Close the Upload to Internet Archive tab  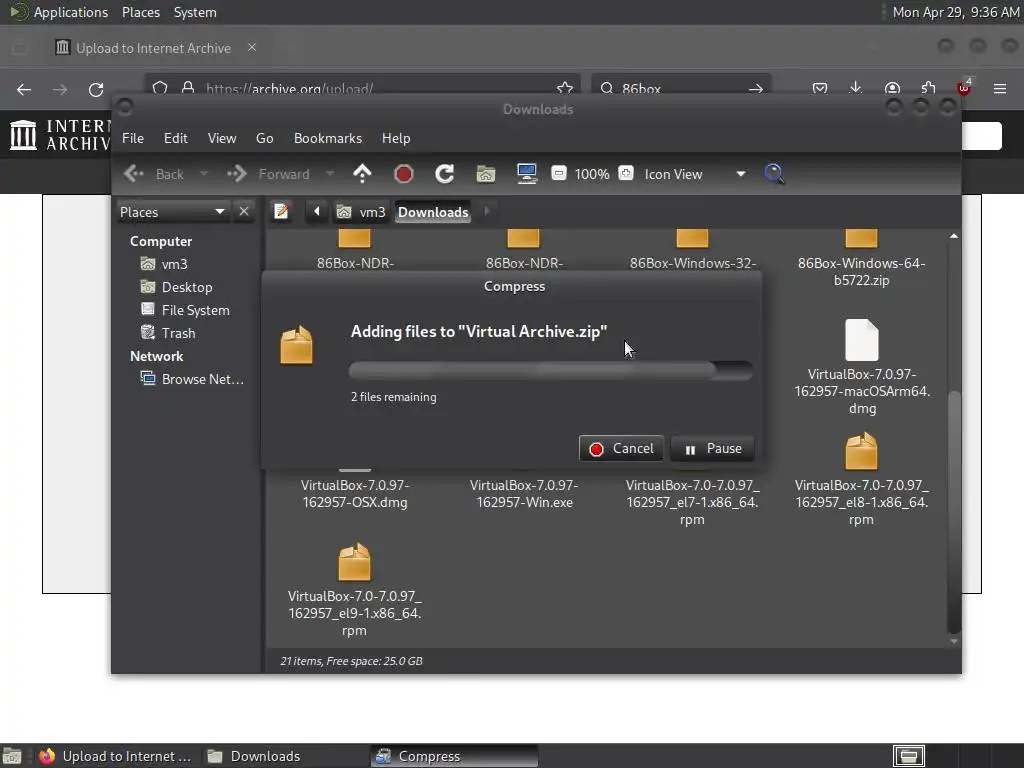click(251, 48)
